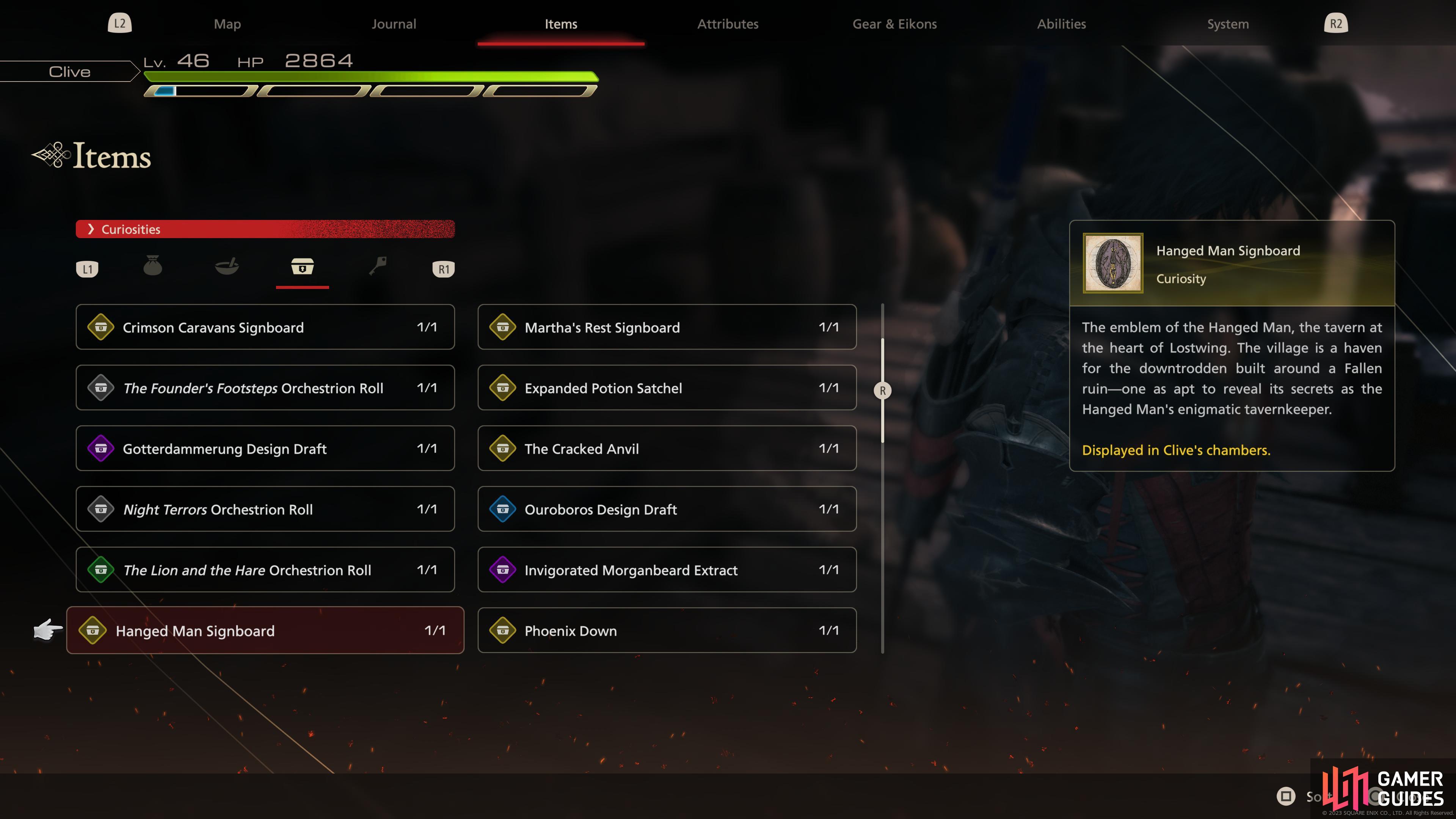
Task: Open the Gear & Eikons tab
Action: 895,24
